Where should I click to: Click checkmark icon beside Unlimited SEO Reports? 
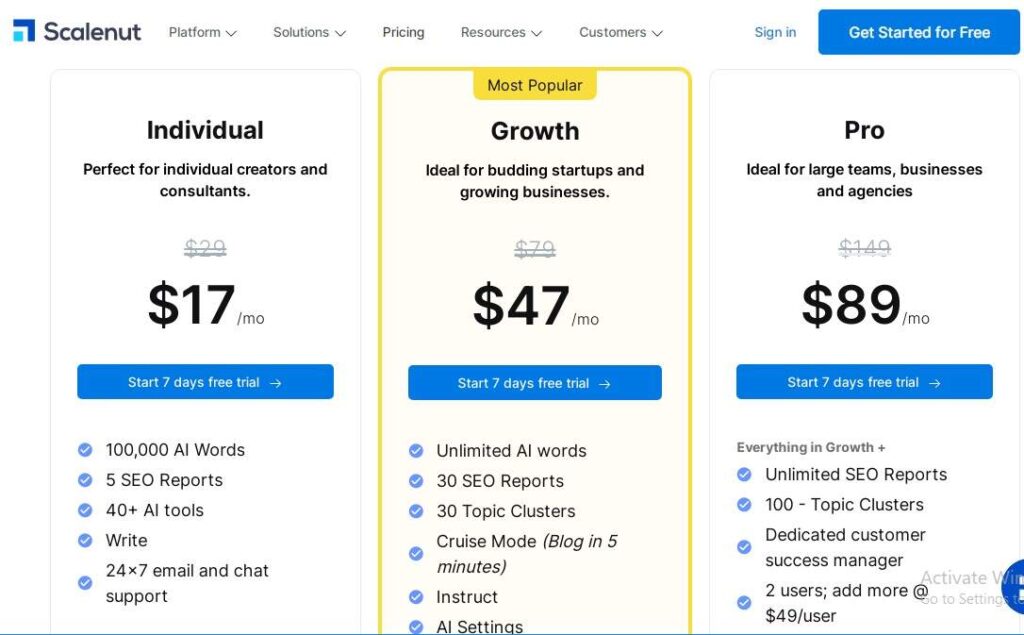coord(744,475)
